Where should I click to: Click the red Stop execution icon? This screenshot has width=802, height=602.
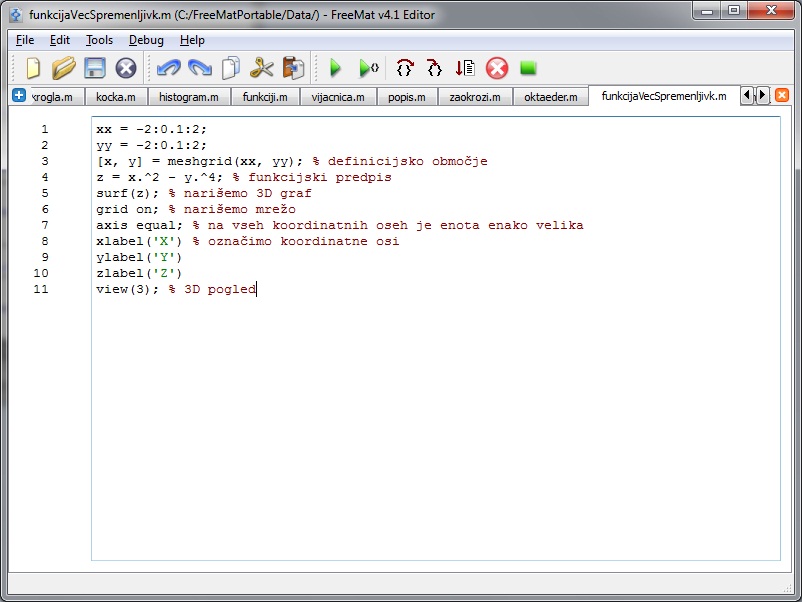(x=497, y=68)
